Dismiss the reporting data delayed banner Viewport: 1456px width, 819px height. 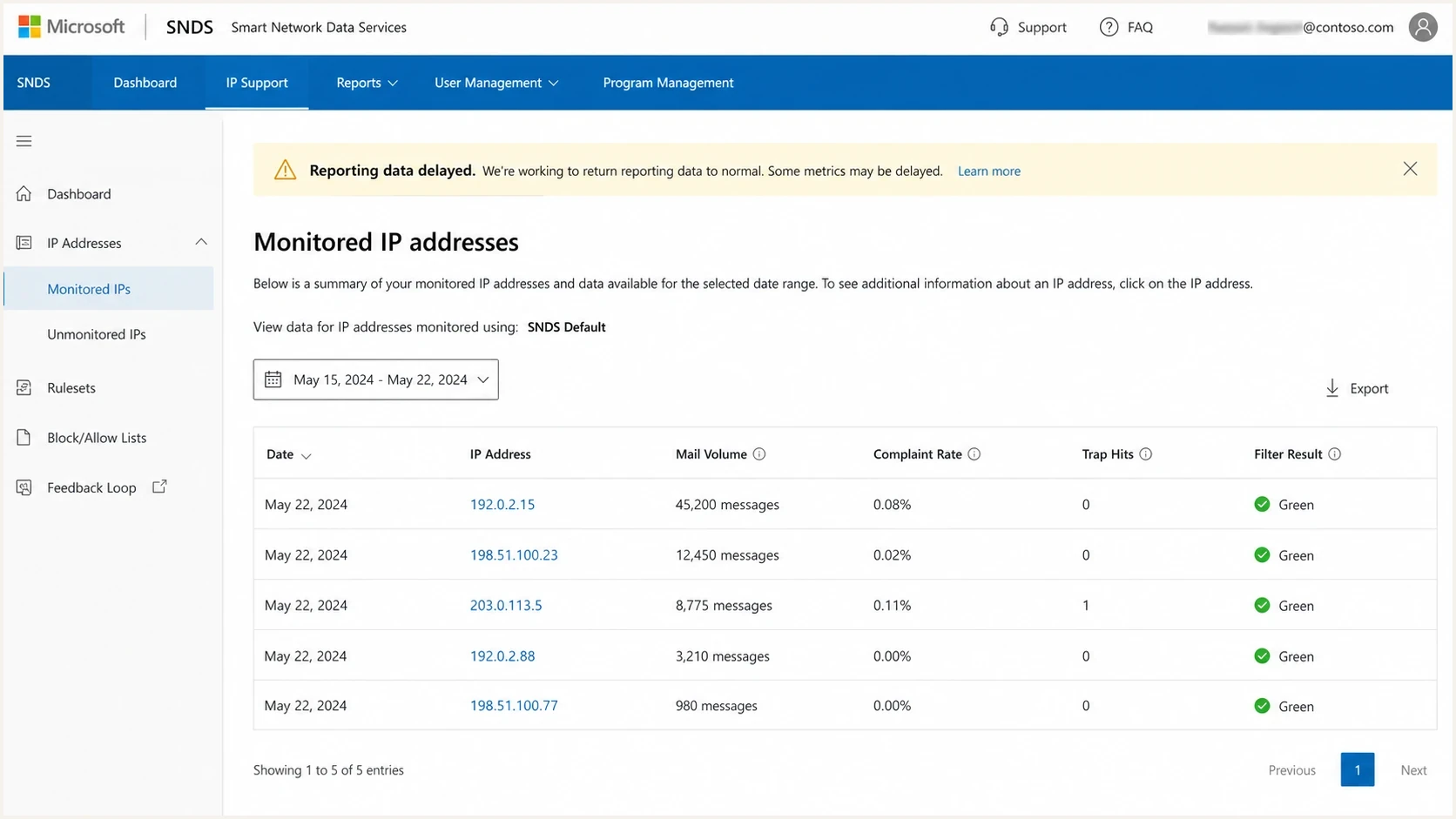coord(1410,169)
